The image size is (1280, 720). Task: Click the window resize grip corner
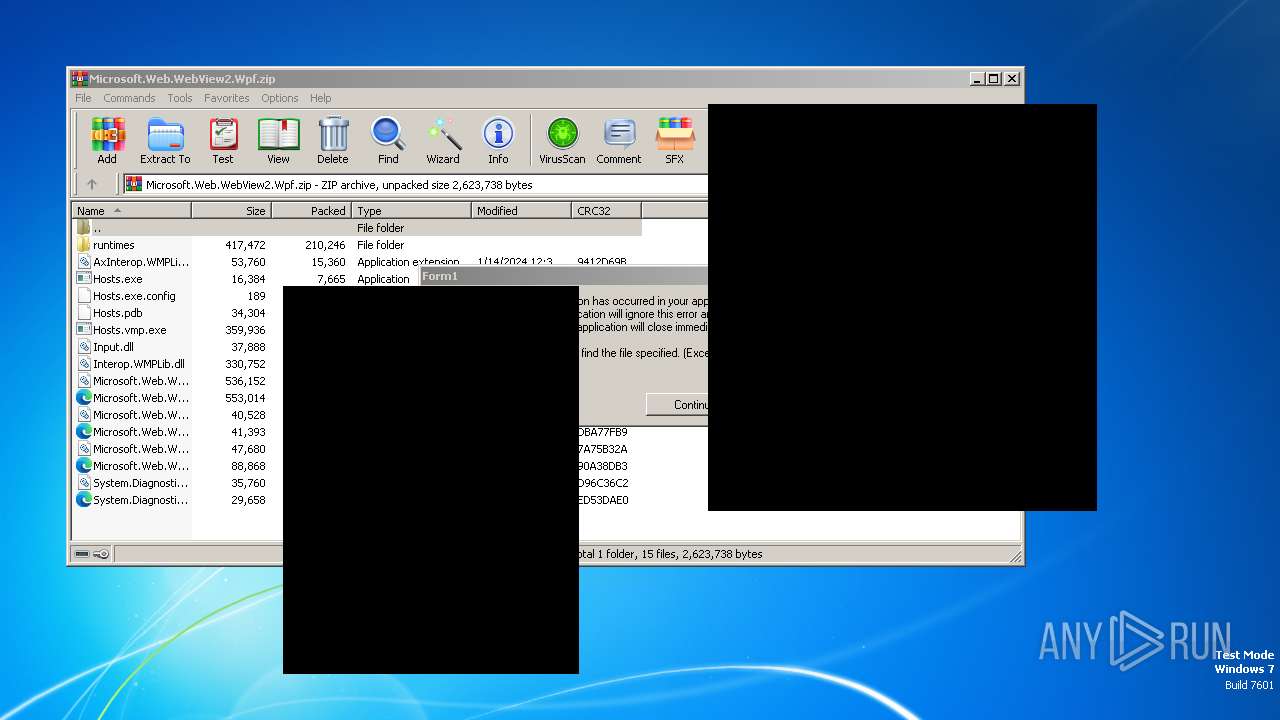pos(1015,556)
